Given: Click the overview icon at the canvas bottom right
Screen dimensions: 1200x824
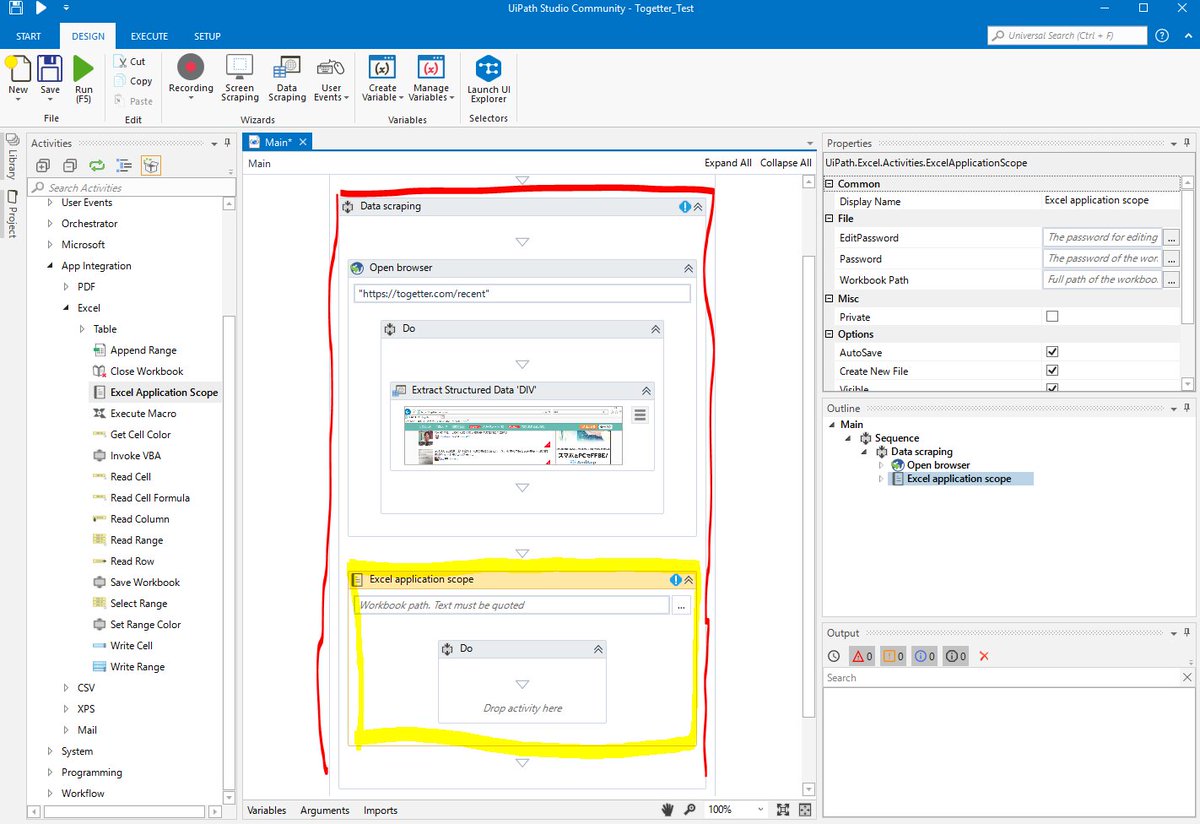Looking at the screenshot, I should [805, 809].
